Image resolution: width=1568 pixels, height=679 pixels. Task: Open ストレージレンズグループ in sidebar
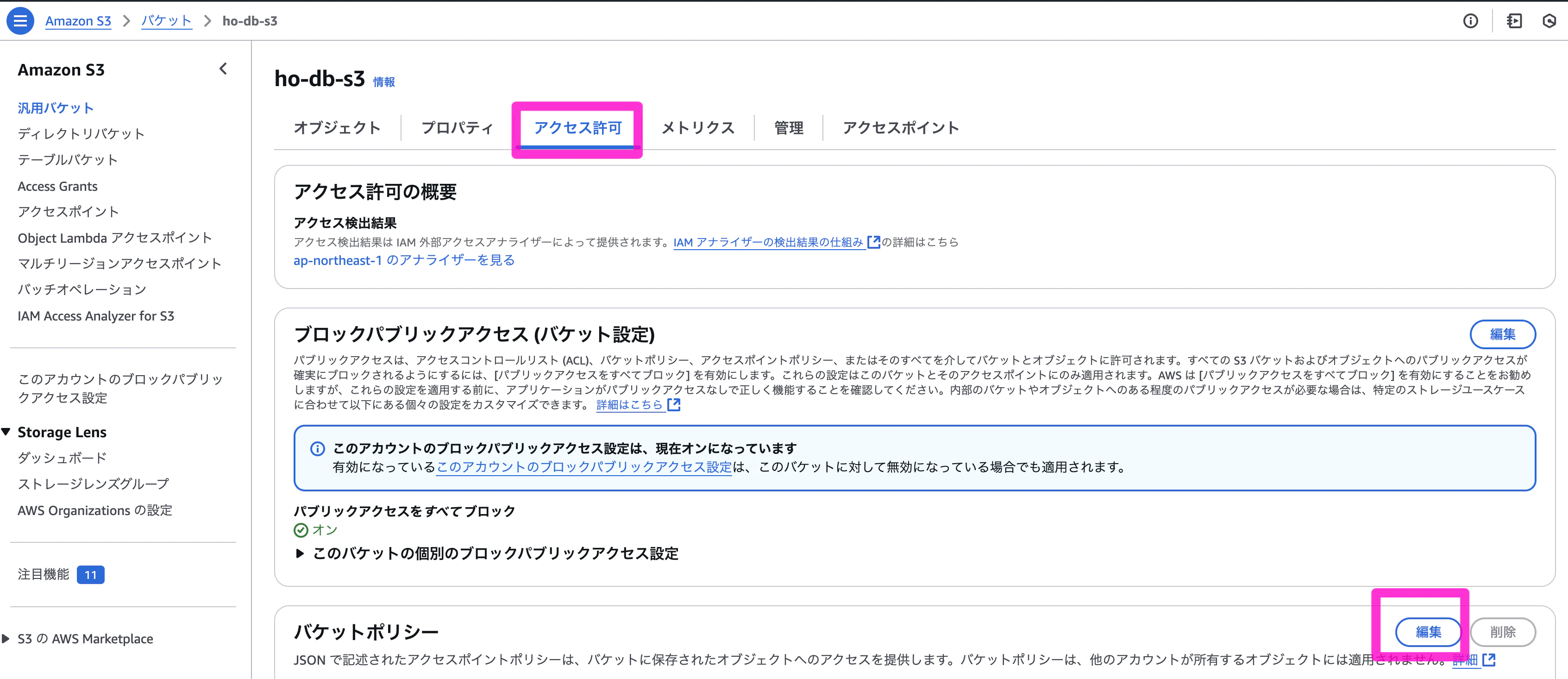(94, 484)
